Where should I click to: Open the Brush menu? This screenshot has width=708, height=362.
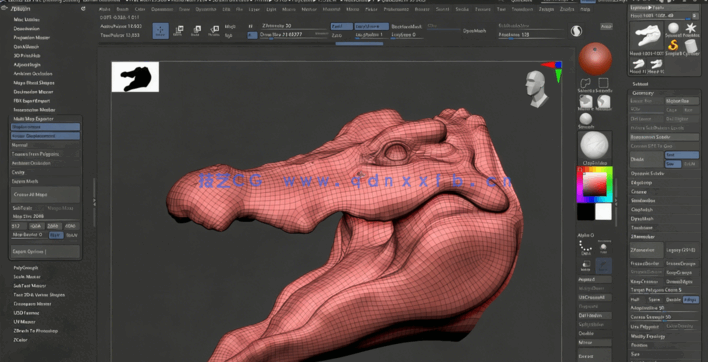[x=122, y=9]
